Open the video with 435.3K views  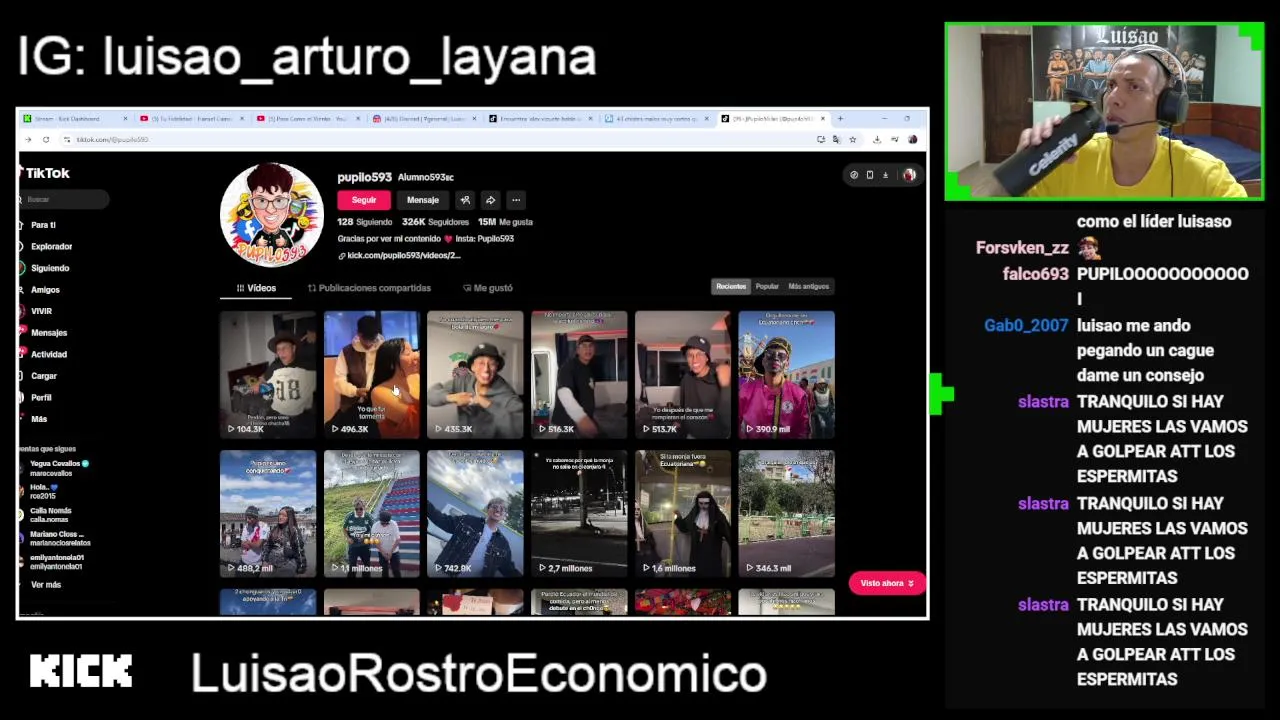point(475,374)
